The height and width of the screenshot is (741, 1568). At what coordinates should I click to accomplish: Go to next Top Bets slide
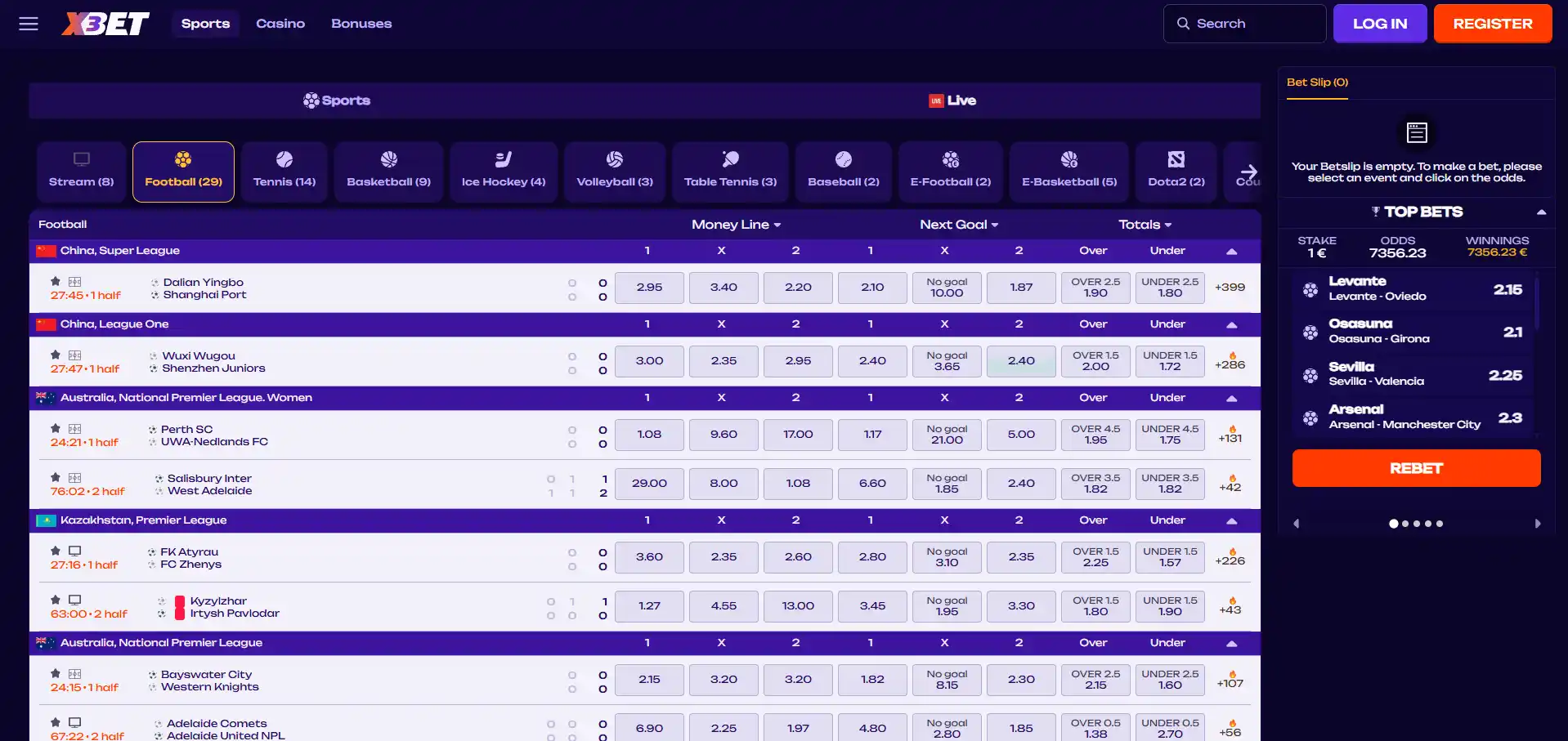pyautogui.click(x=1538, y=524)
